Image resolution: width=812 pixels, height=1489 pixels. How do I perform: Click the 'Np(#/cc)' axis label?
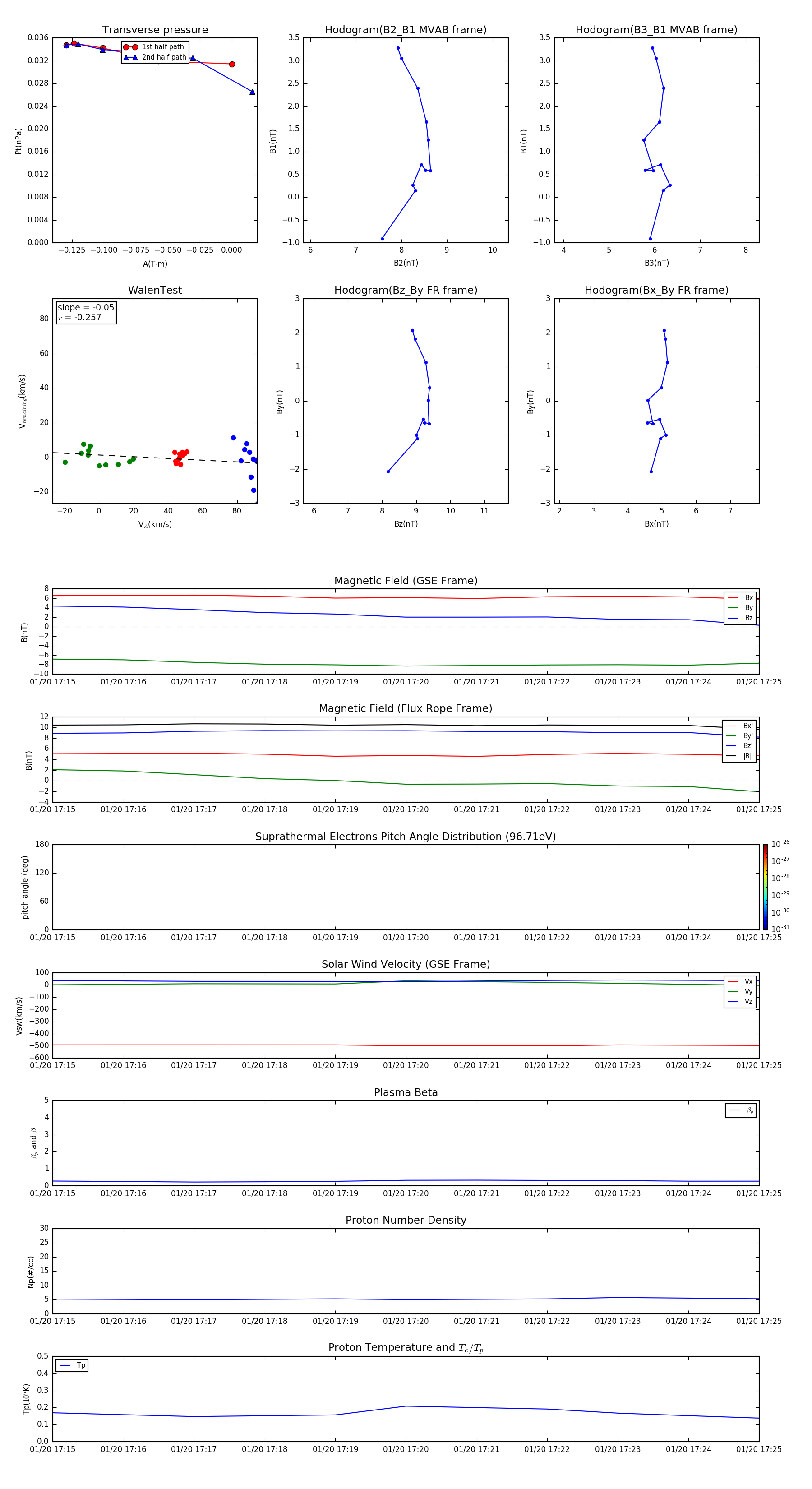point(31,1271)
